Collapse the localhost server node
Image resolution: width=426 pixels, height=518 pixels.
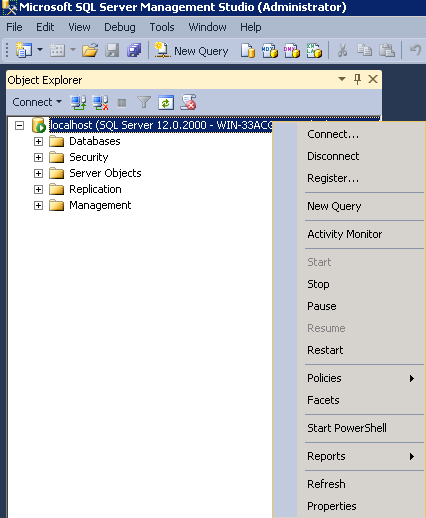[20, 126]
